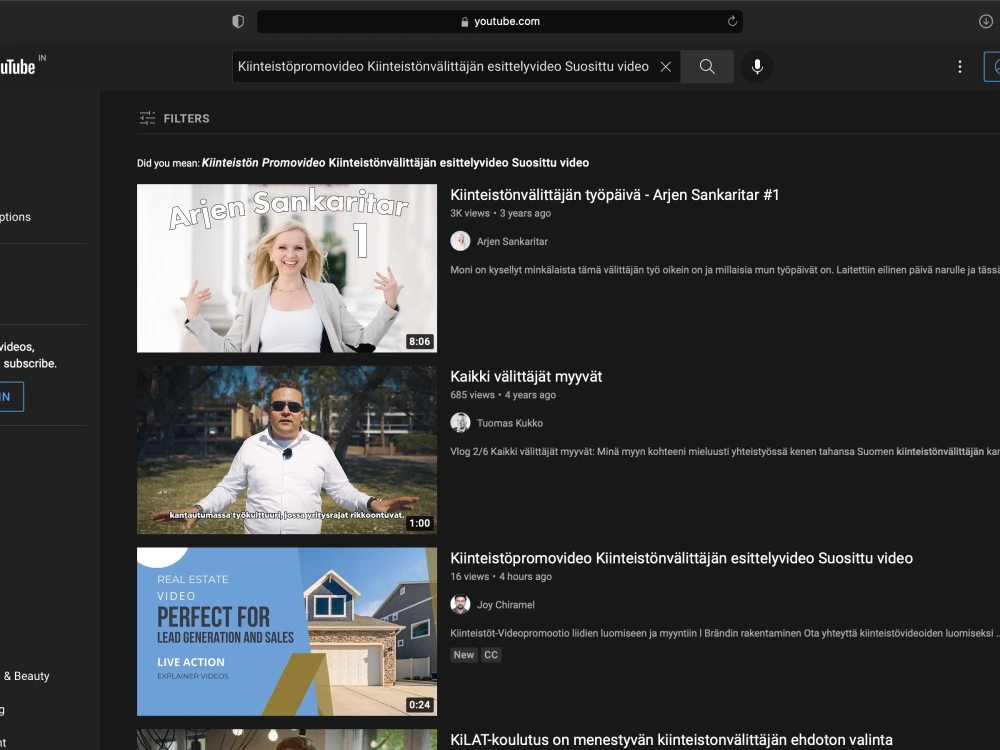Open the Tuomas Kukko channel name

tap(510, 423)
